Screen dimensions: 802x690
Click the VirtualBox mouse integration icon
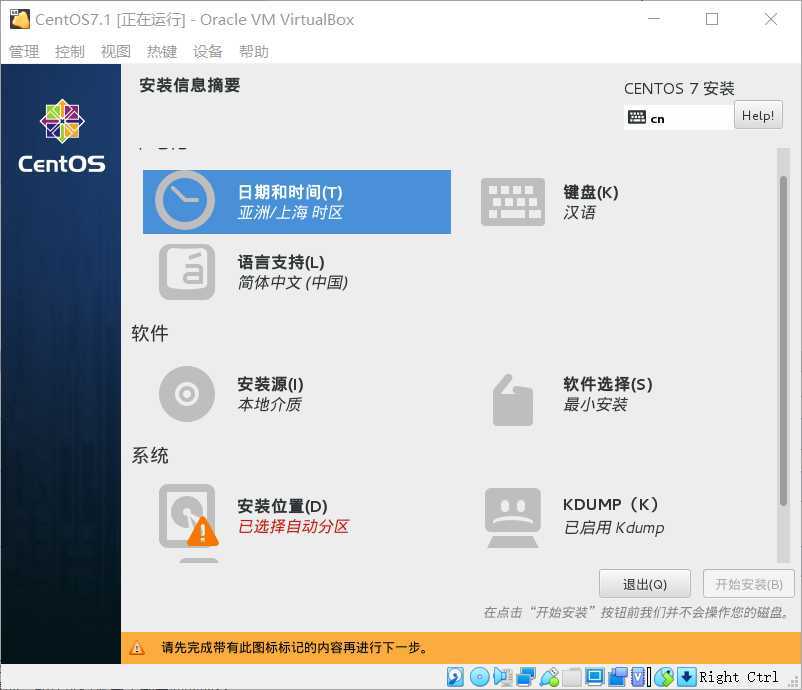664,677
